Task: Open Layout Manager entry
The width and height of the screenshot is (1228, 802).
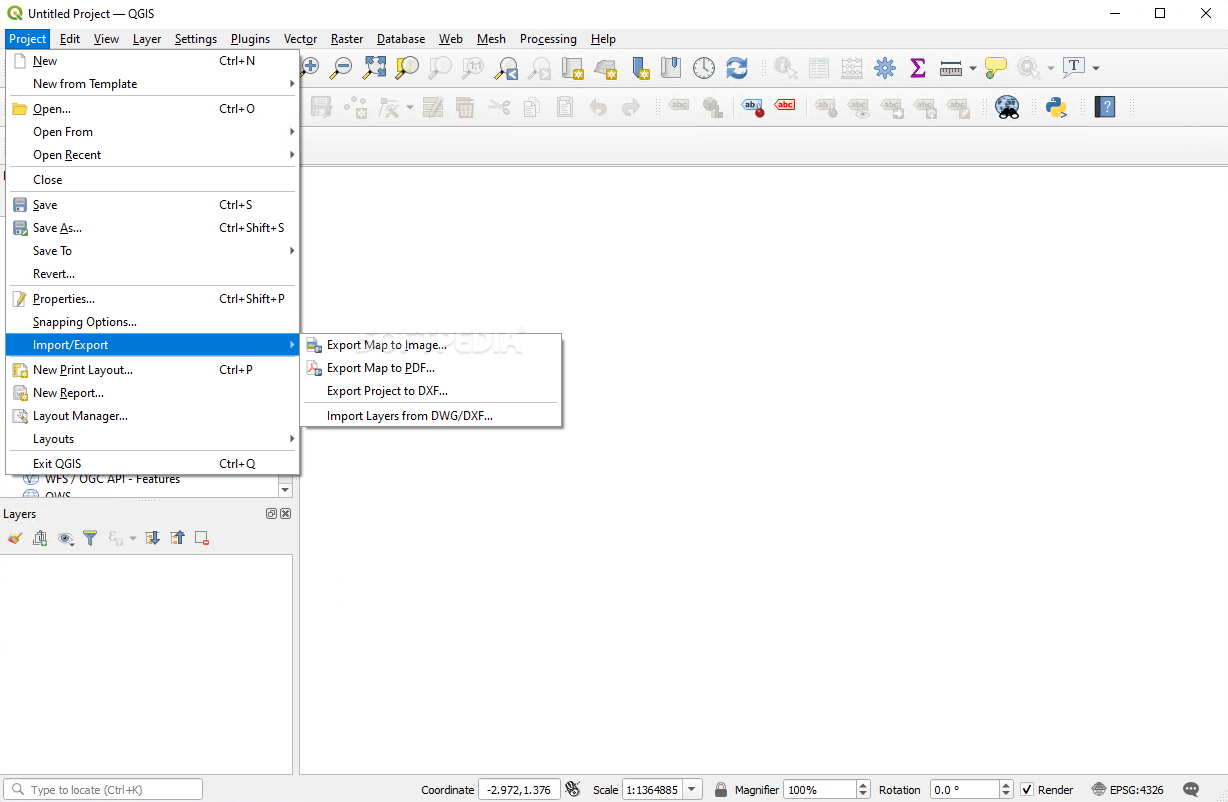Action: (154, 416)
